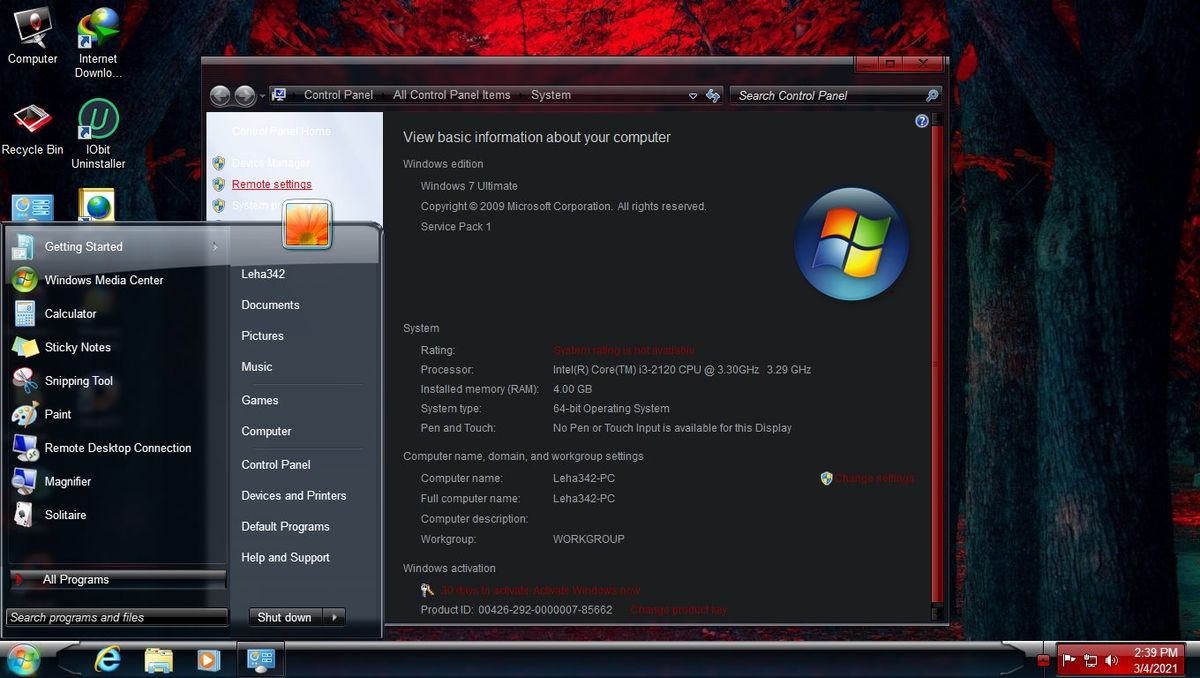Open Computer desktop icon

click(x=33, y=37)
